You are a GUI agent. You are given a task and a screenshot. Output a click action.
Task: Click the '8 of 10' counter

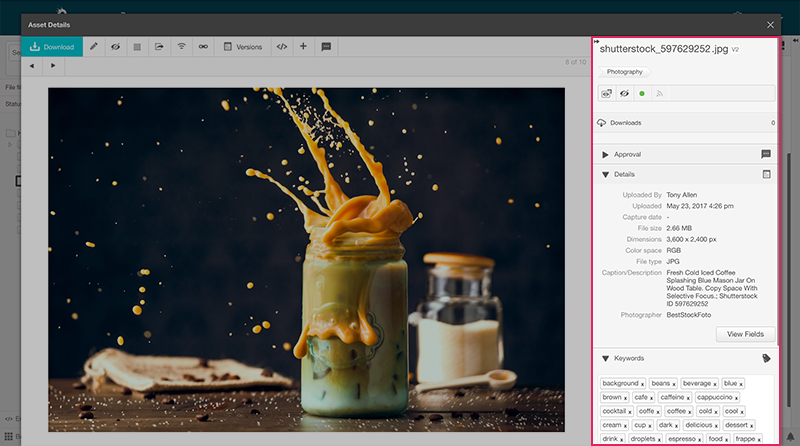pos(576,62)
